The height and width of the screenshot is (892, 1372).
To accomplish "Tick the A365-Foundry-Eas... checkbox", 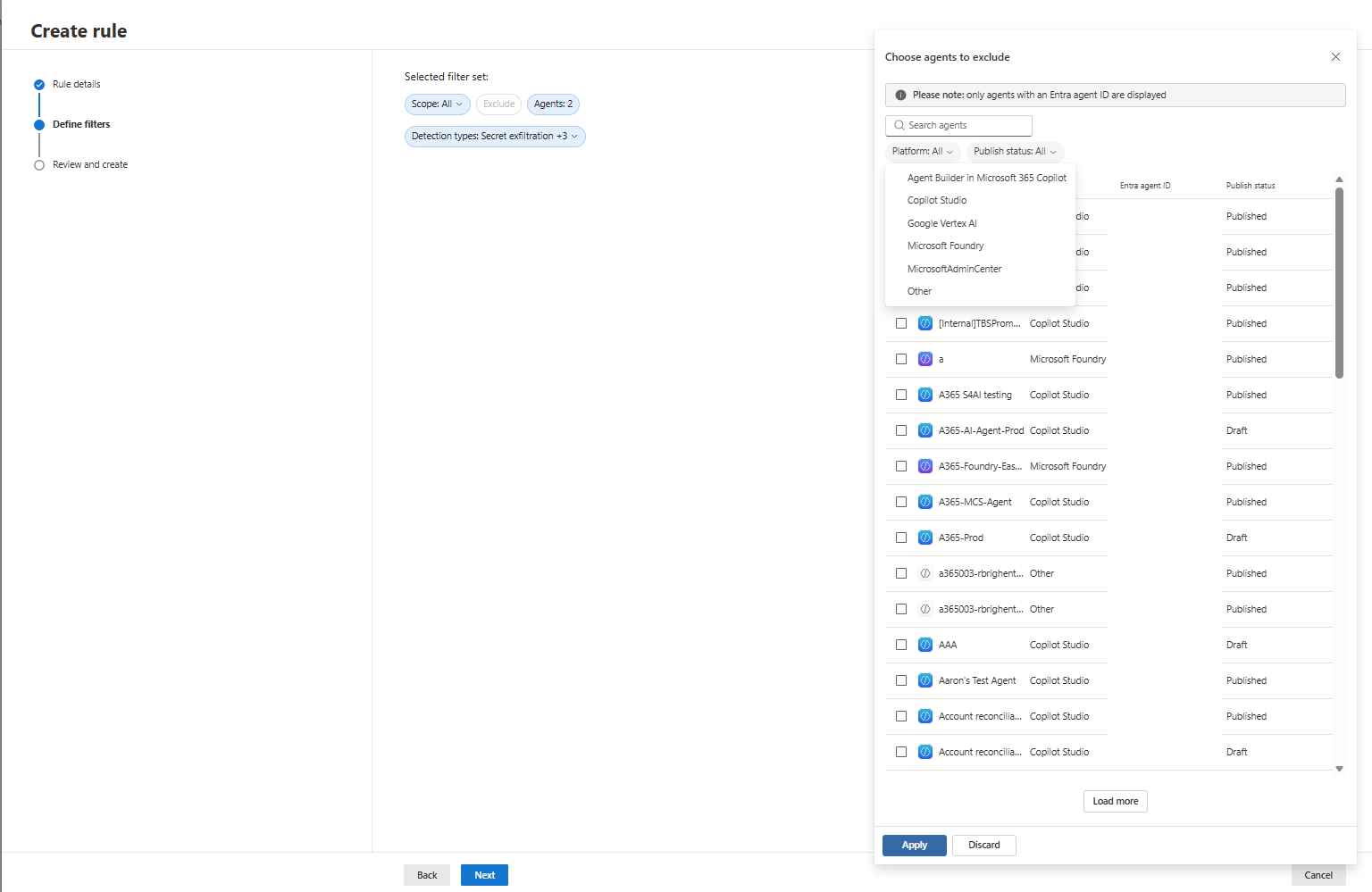I will [x=901, y=466].
